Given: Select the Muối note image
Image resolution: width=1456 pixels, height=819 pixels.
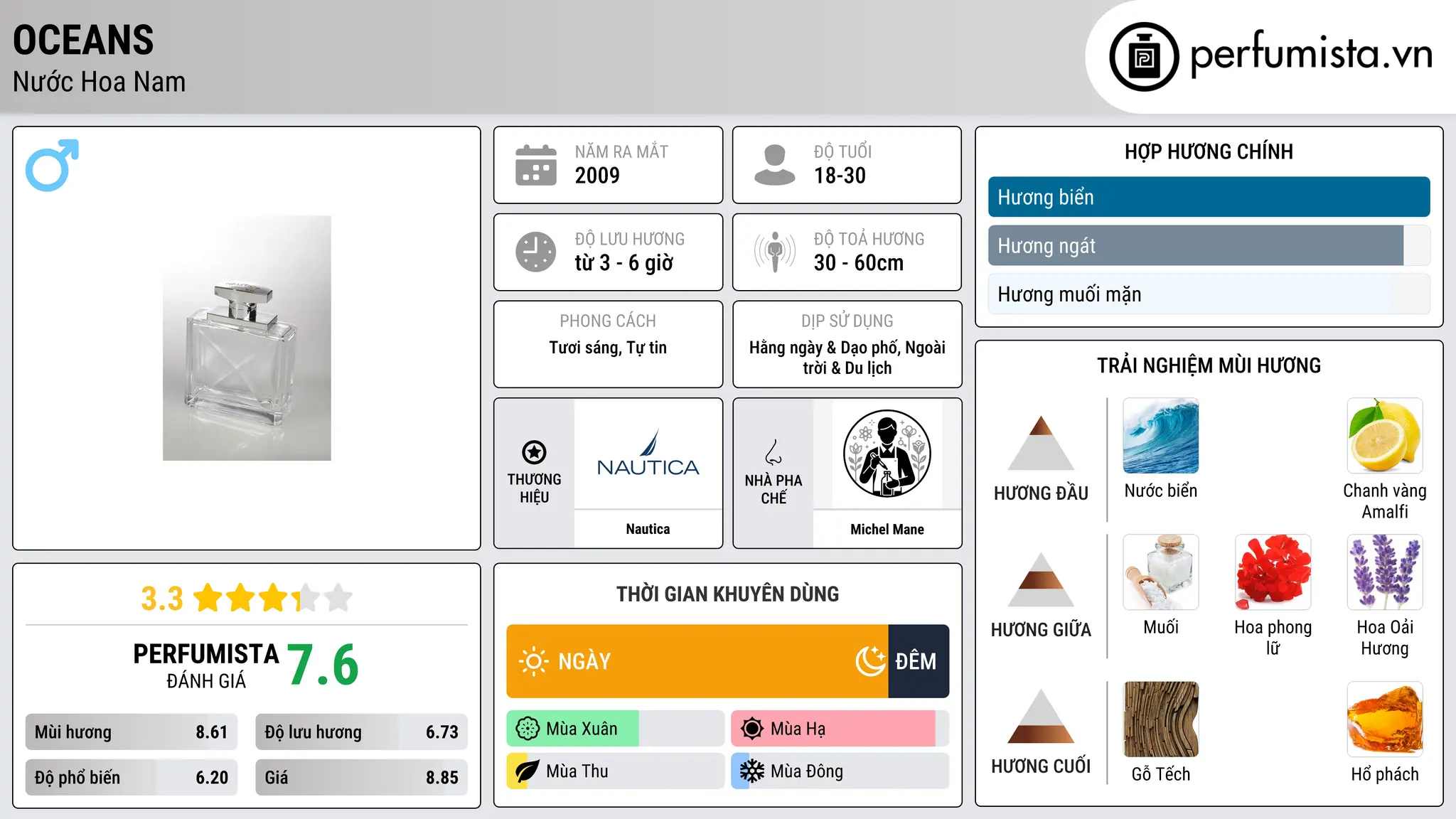Looking at the screenshot, I should click(x=1161, y=572).
